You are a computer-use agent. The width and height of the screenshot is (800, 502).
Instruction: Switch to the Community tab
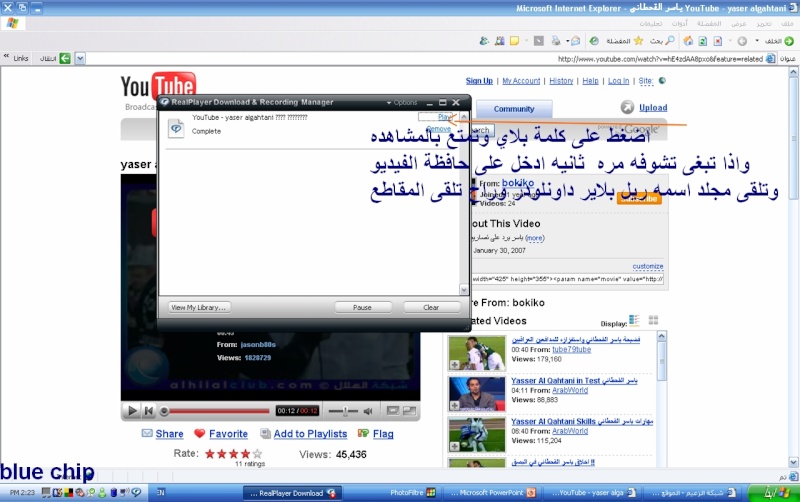[x=514, y=109]
